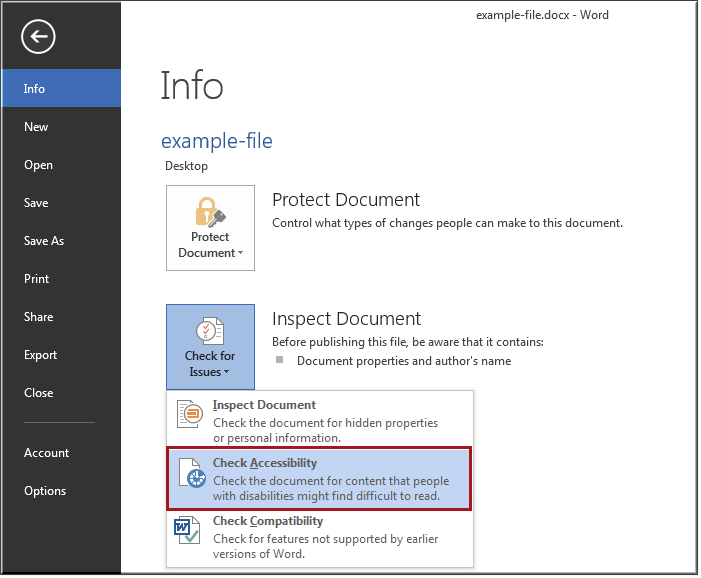Open Word Options
Image resolution: width=701 pixels, height=578 pixels.
pos(45,491)
